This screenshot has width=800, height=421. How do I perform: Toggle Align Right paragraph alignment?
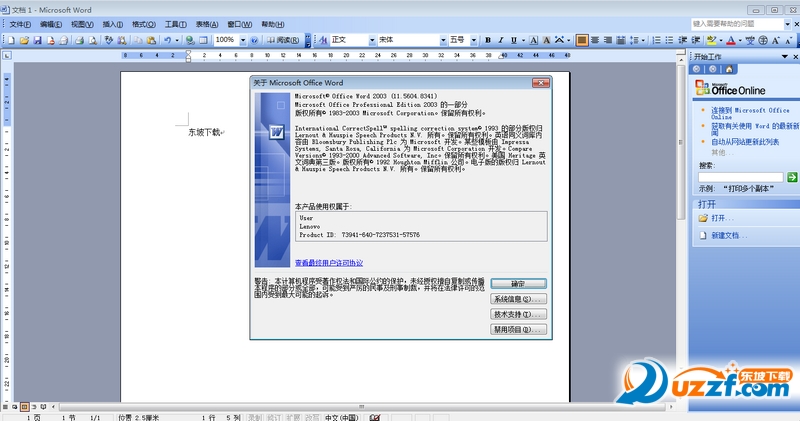click(x=608, y=40)
